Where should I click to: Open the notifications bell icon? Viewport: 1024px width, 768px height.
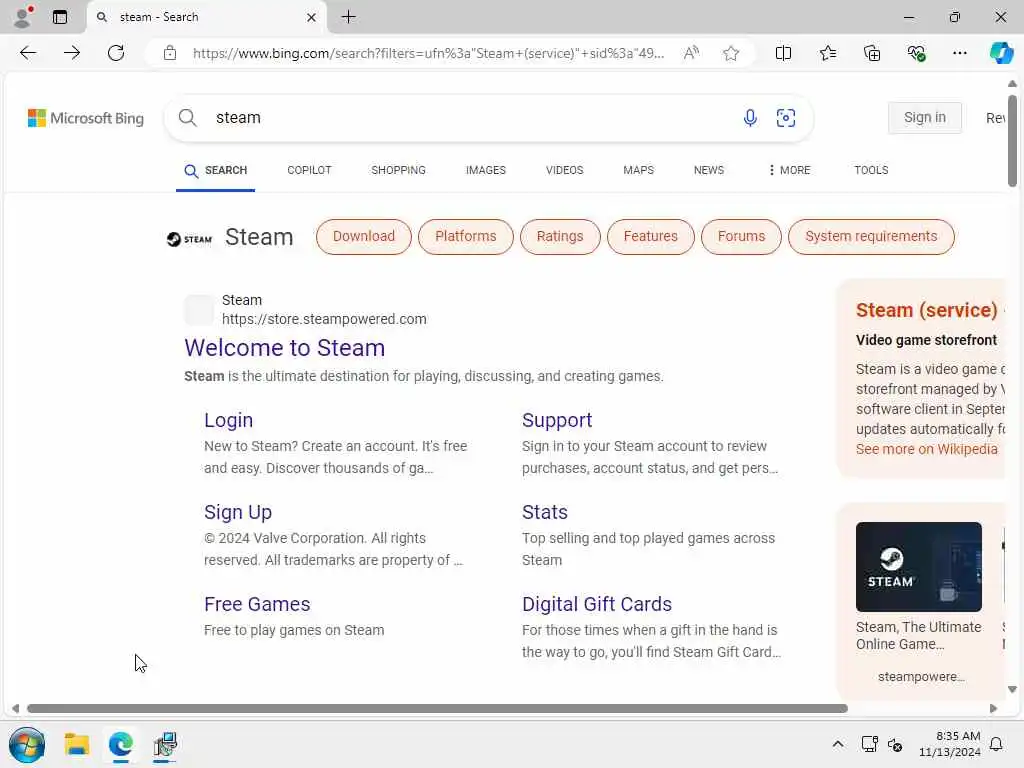(x=997, y=744)
